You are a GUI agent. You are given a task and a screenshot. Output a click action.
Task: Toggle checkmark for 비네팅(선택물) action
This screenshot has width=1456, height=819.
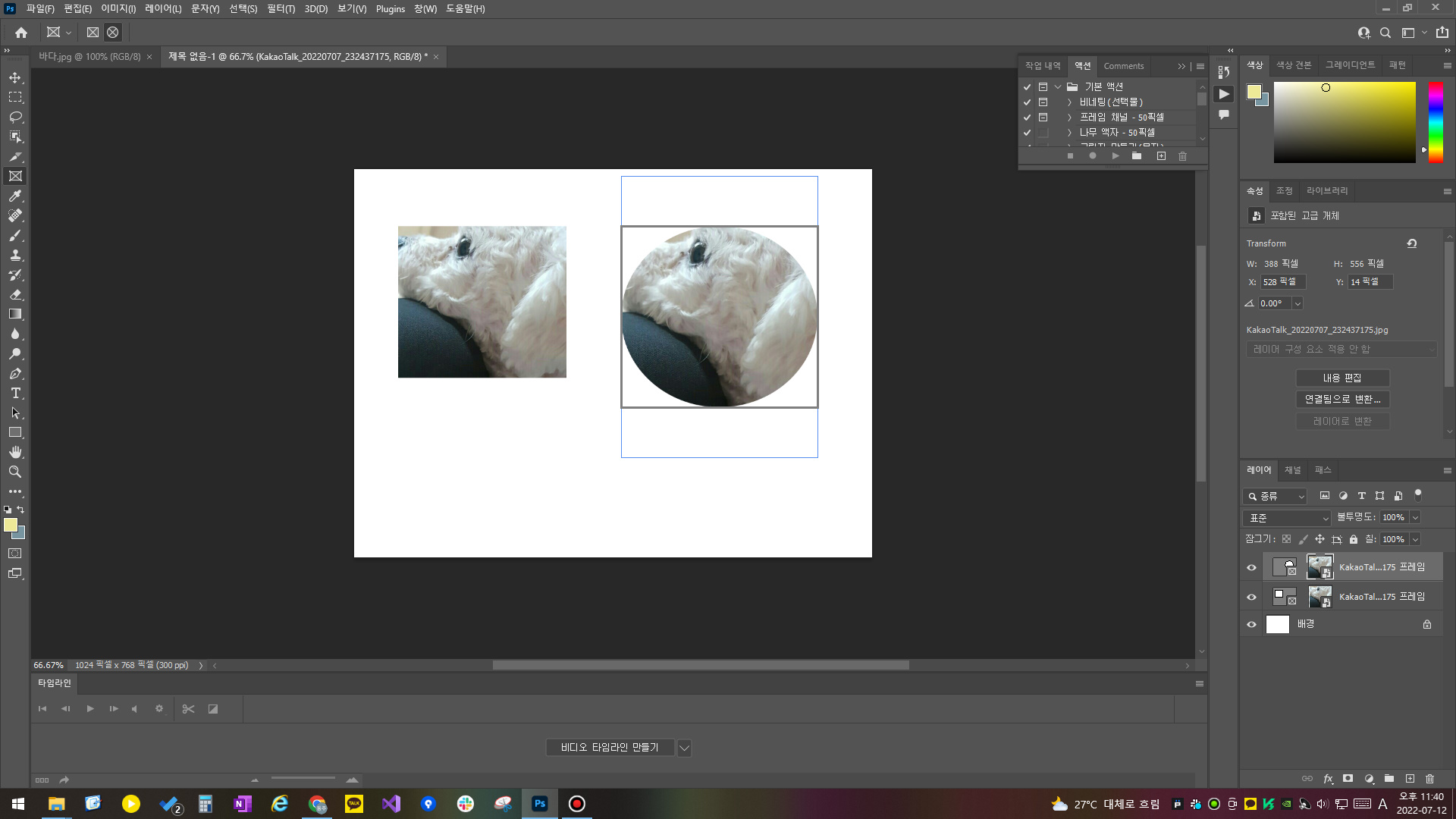coord(1028,102)
